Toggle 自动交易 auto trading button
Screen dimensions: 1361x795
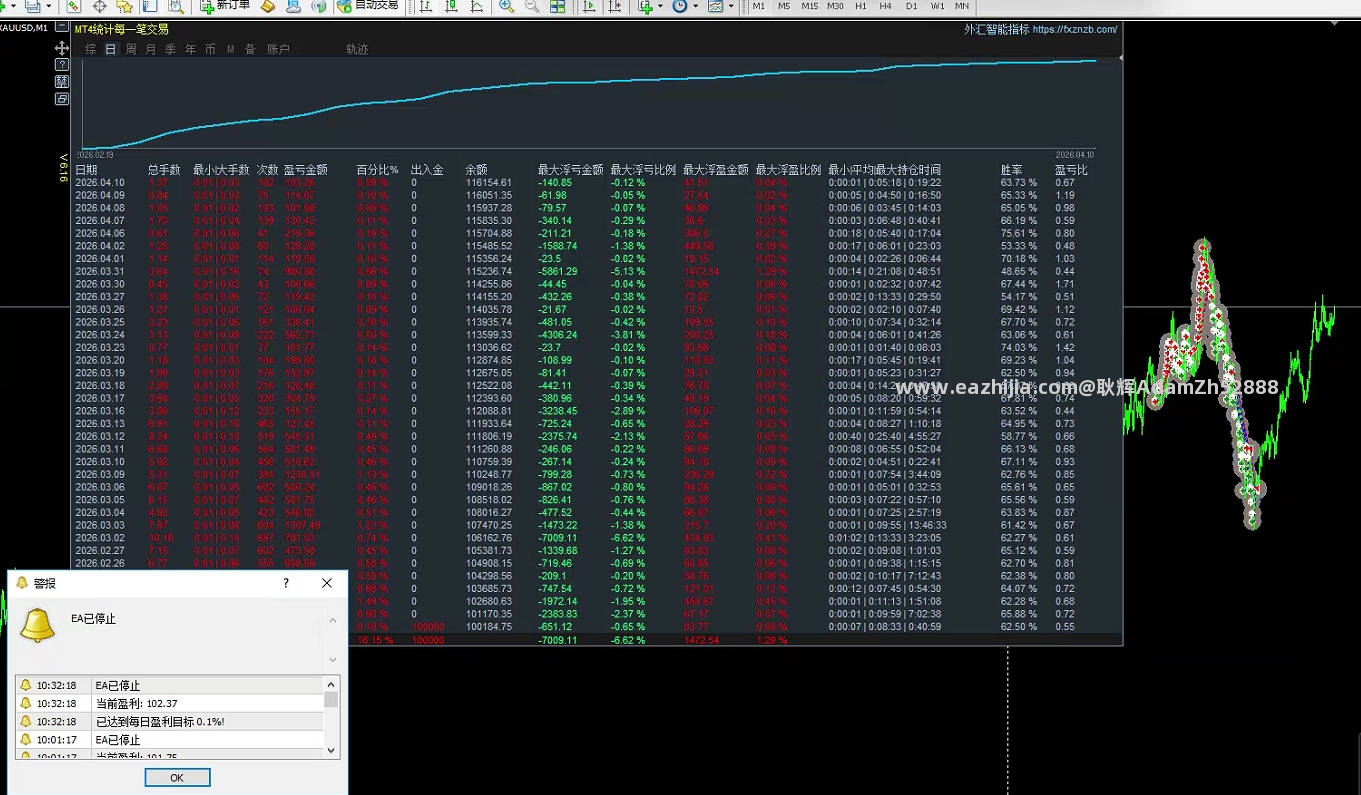[x=368, y=6]
